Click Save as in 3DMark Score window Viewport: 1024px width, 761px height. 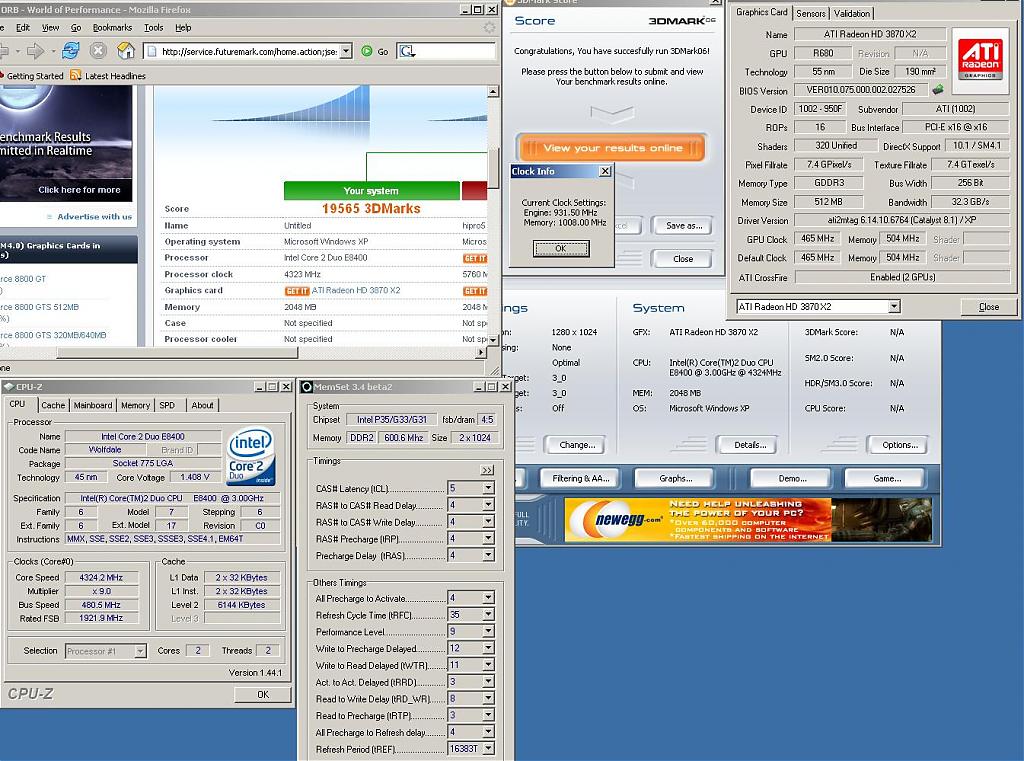pyautogui.click(x=684, y=225)
